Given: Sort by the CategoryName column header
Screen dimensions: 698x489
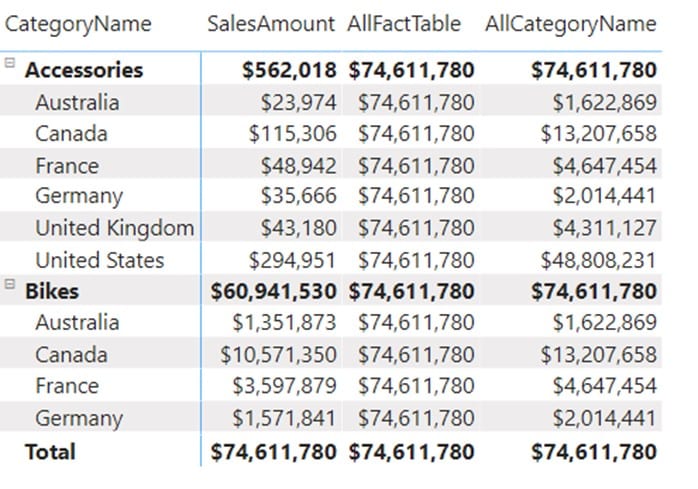Looking at the screenshot, I should coord(78,24).
